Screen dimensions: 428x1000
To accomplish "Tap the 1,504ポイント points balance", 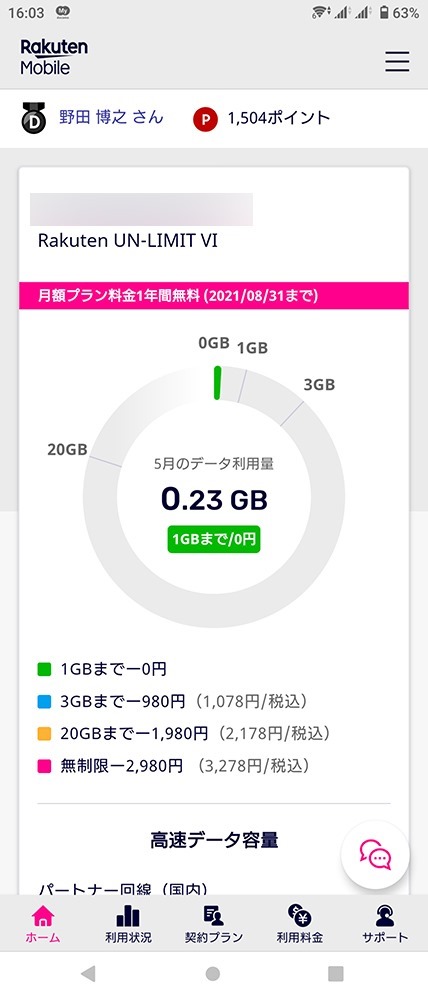I will [279, 118].
